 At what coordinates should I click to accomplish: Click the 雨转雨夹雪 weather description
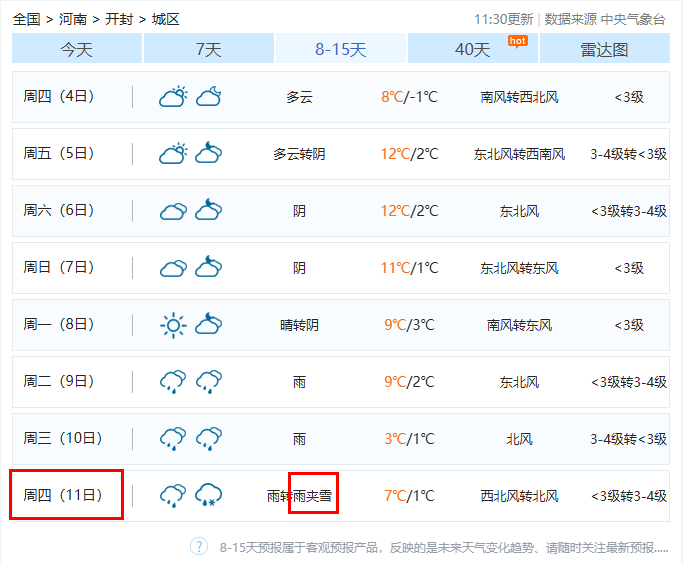pyautogui.click(x=299, y=496)
